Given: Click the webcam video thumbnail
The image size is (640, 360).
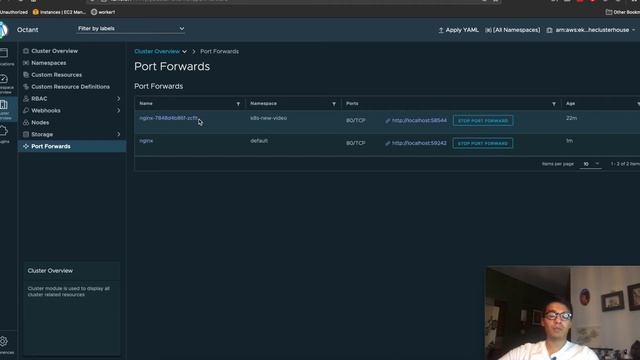Looking at the screenshot, I should click(563, 313).
